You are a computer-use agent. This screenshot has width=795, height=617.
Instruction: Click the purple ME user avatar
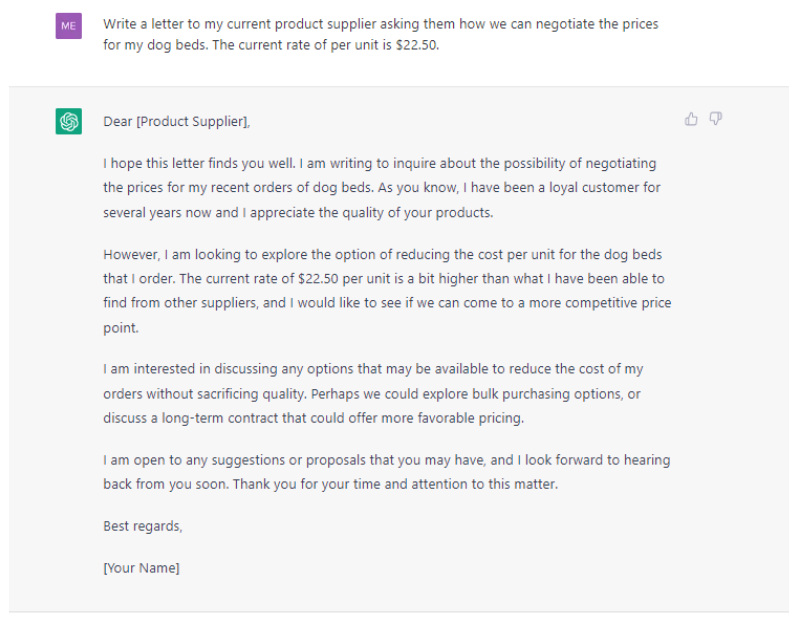(68, 26)
